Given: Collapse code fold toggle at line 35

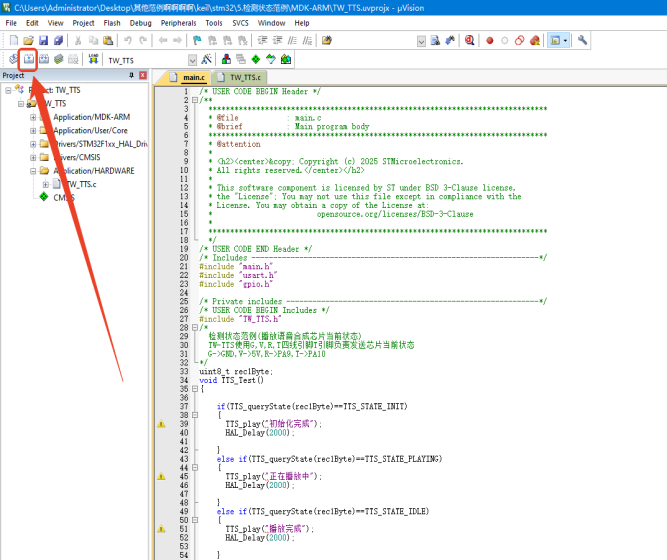Looking at the screenshot, I should [x=196, y=388].
